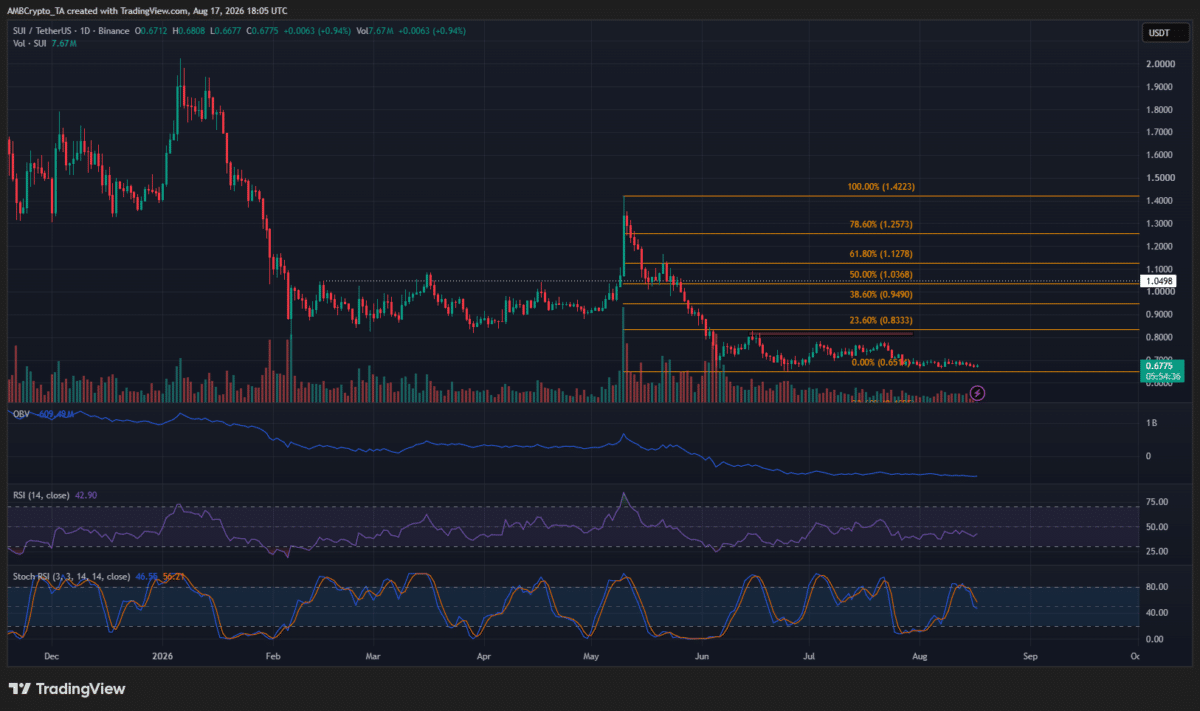
Task: Click the Jul label on time axis
Action: (809, 658)
